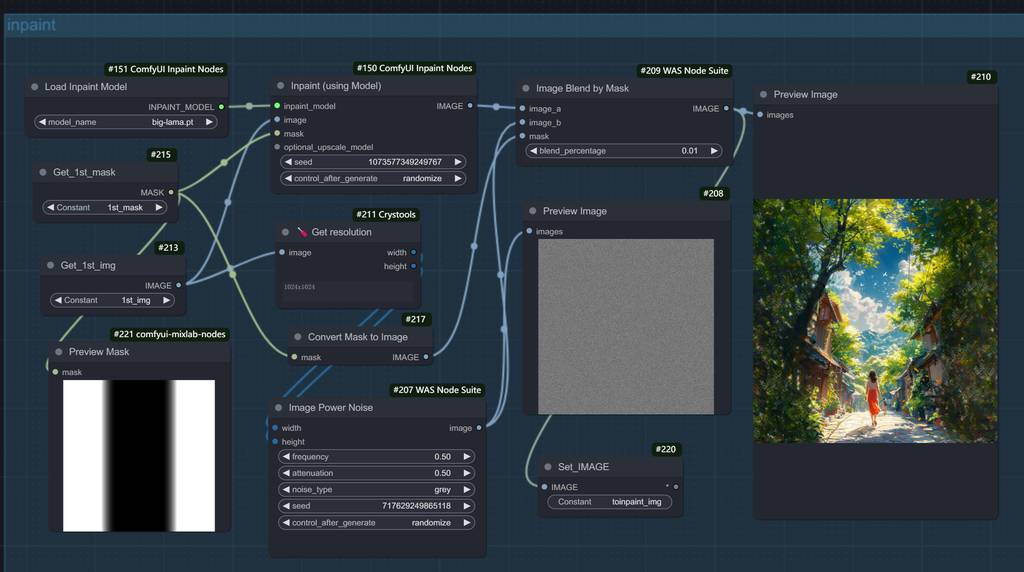The height and width of the screenshot is (572, 1024).
Task: Click the black and white mask preview
Action: (x=139, y=455)
